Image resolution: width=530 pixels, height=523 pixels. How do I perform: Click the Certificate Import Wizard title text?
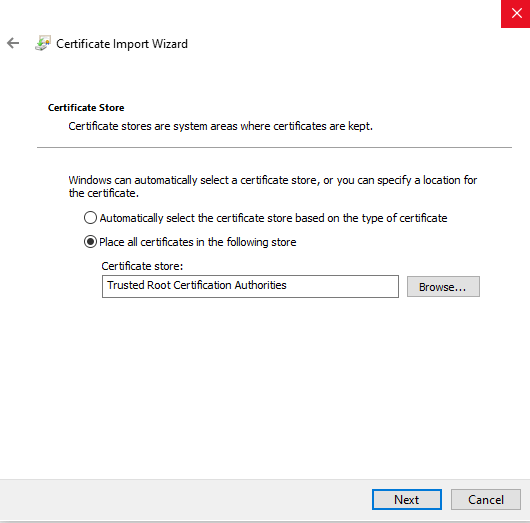(x=122, y=44)
